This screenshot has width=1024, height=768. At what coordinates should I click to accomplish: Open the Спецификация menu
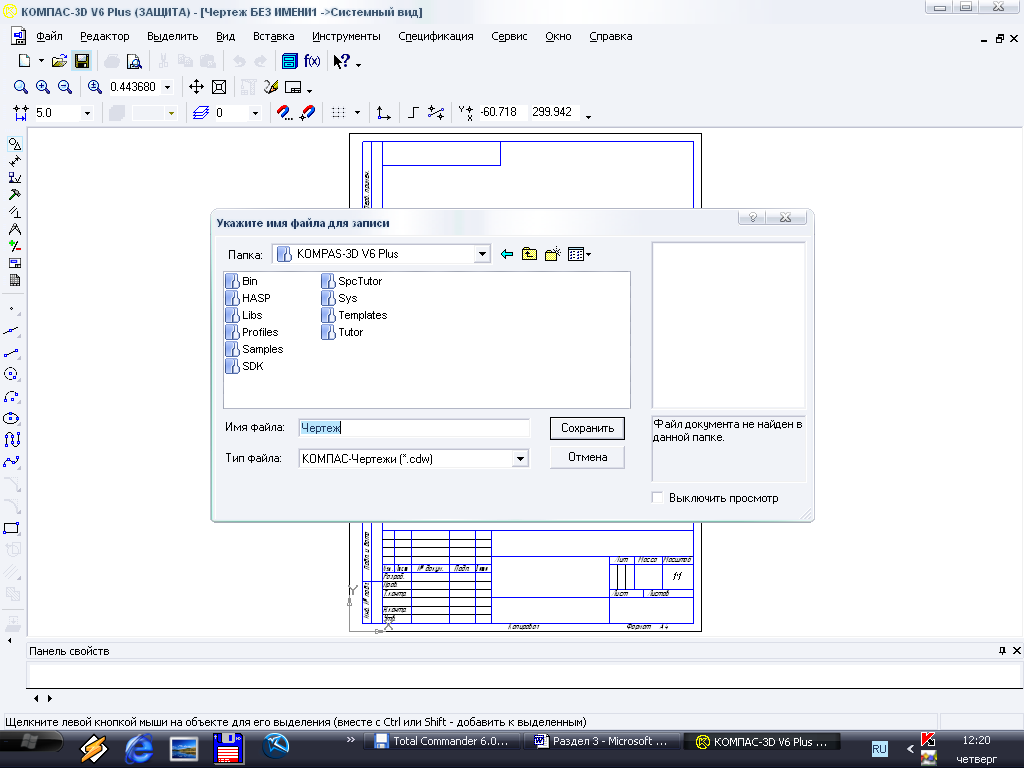[x=436, y=36]
